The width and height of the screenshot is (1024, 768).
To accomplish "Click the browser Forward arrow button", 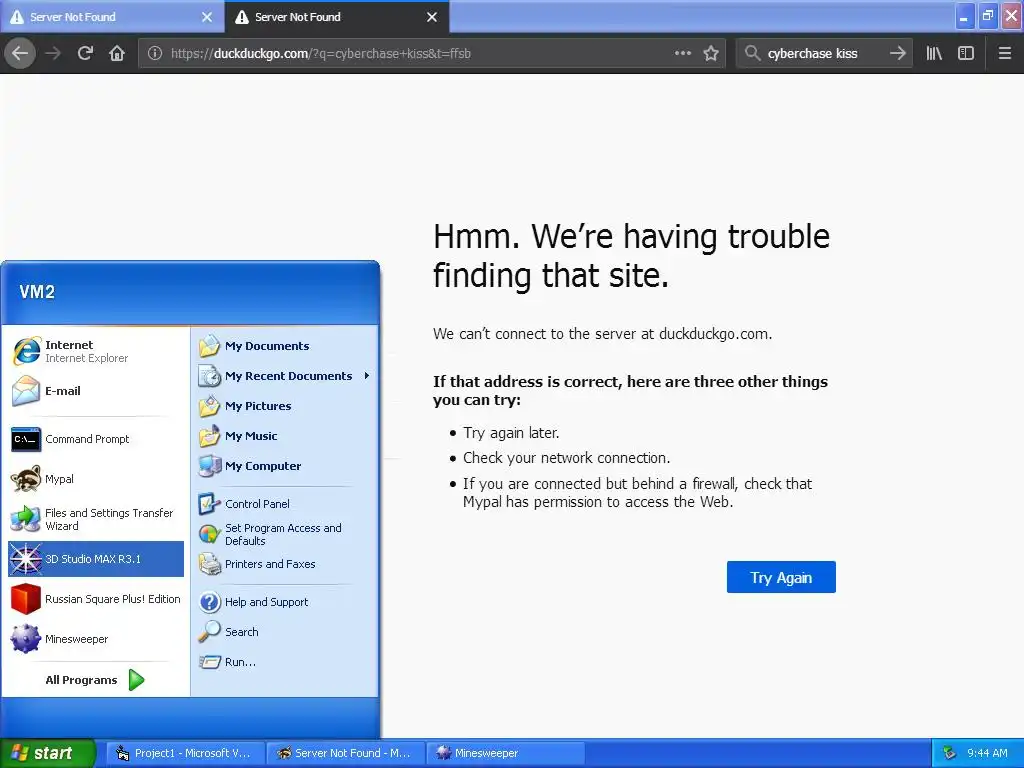I will 53,54.
